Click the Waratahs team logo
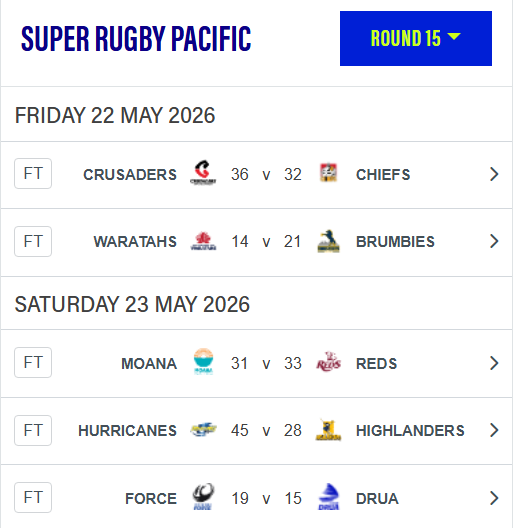The height and width of the screenshot is (528, 513). point(203,241)
